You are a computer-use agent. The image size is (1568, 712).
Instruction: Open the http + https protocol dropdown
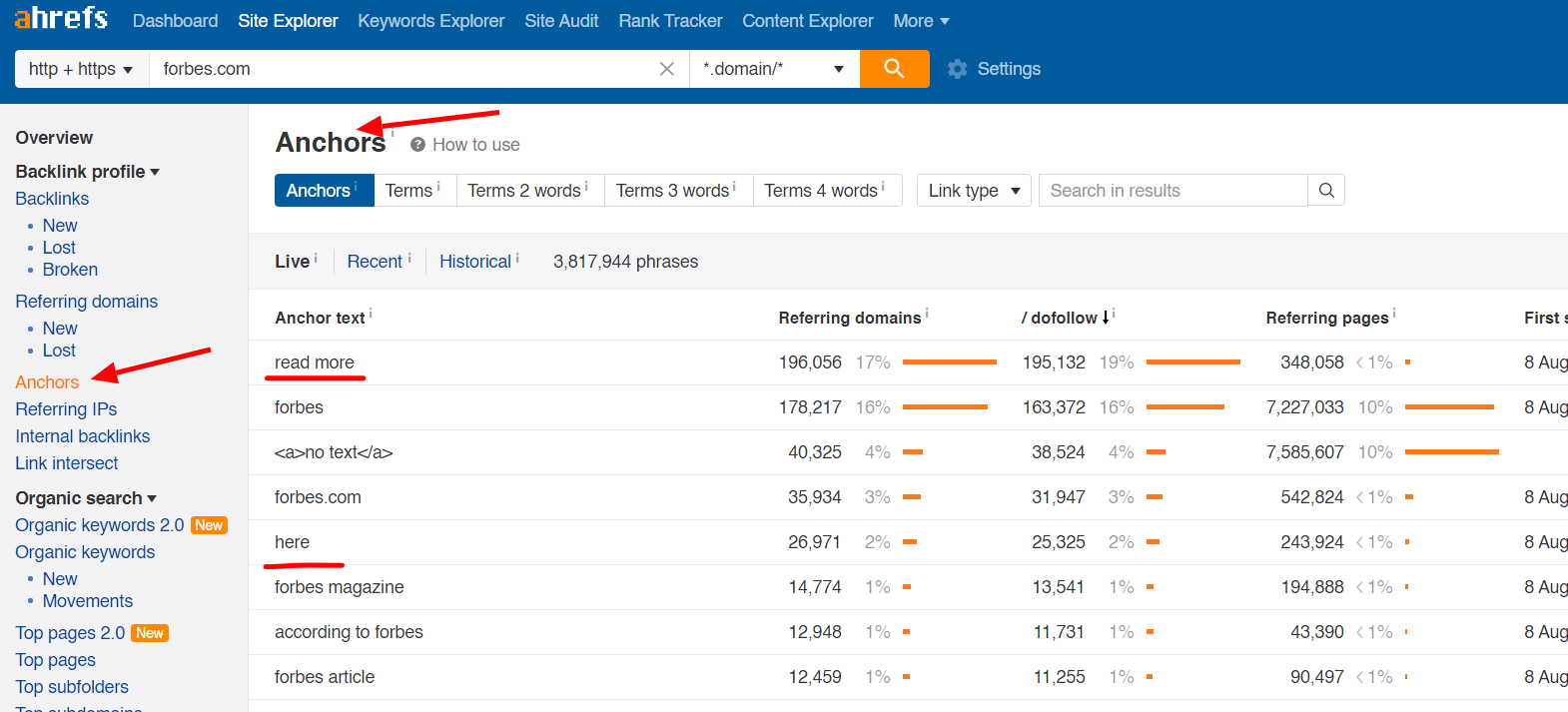(81, 69)
